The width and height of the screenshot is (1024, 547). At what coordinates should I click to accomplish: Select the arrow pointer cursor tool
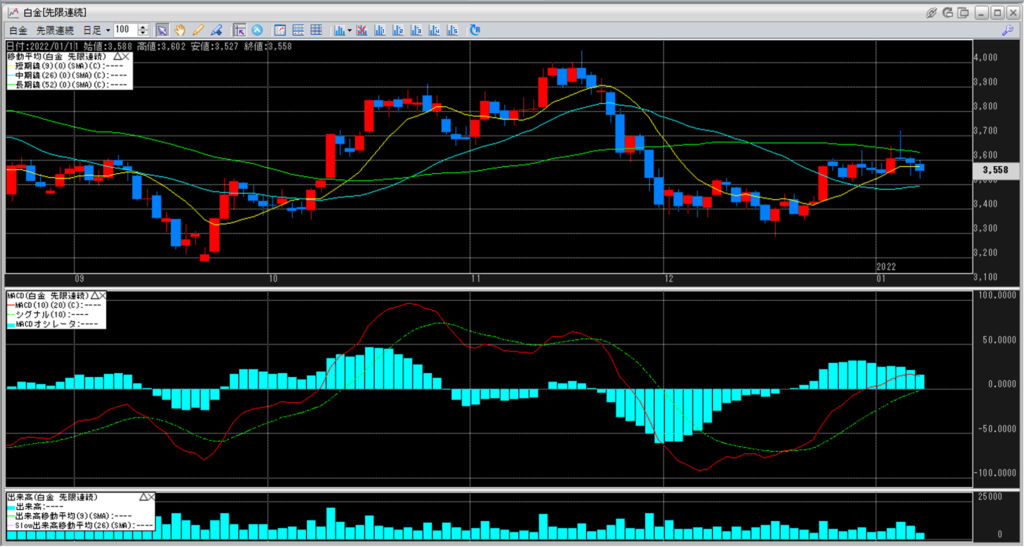162,30
